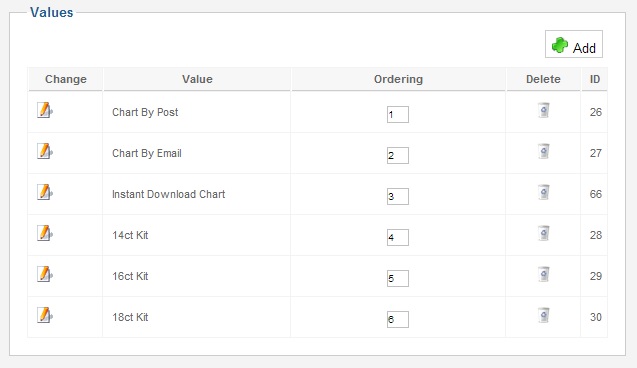The width and height of the screenshot is (637, 368).
Task: Select ordering box for Chart By Email
Action: [x=398, y=156]
